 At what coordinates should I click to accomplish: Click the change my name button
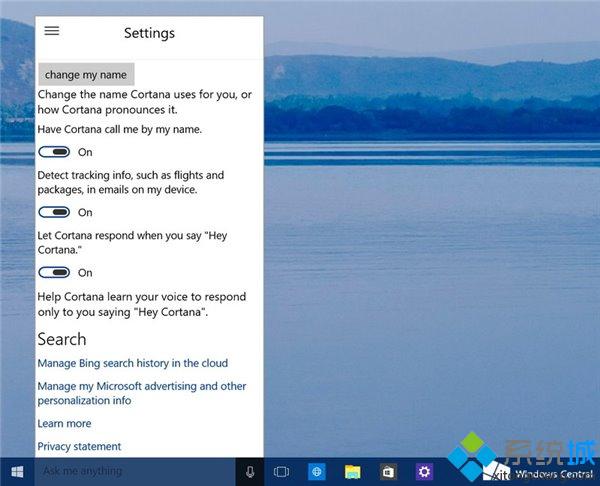pyautogui.click(x=86, y=74)
